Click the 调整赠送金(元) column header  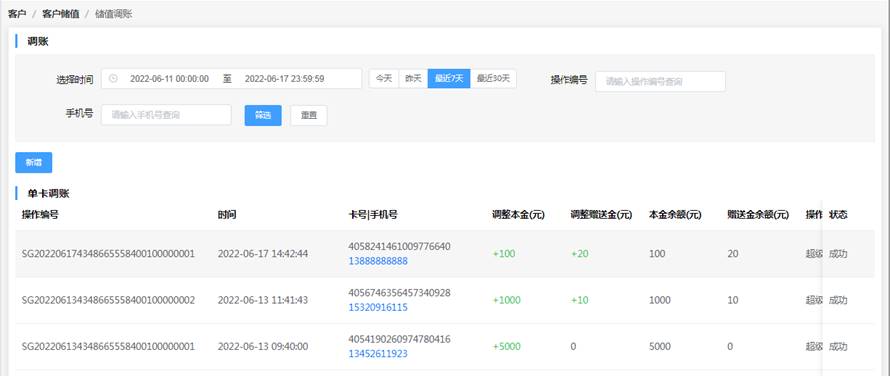[x=602, y=215]
